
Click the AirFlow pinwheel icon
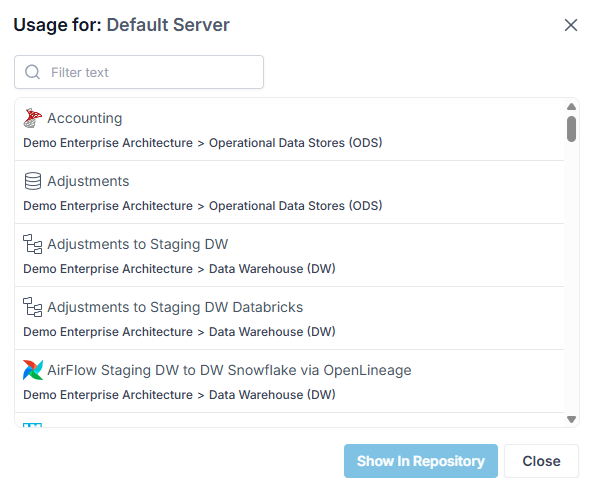pyautogui.click(x=33, y=370)
